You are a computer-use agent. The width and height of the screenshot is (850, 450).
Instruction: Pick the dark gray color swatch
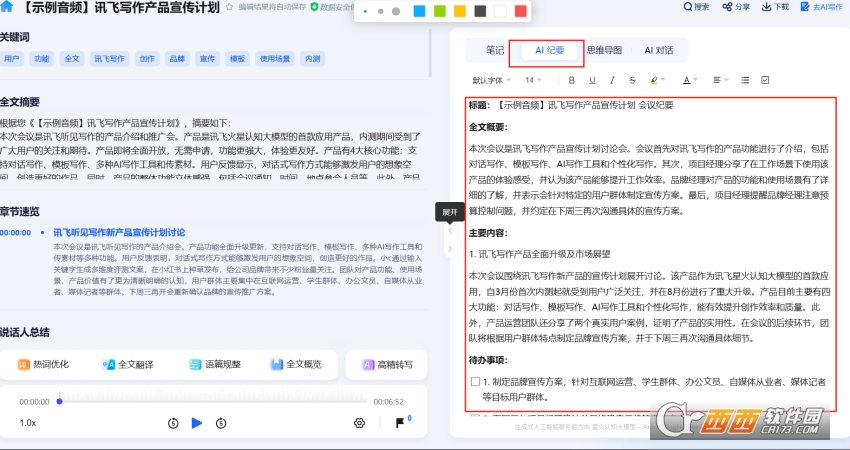click(x=480, y=11)
